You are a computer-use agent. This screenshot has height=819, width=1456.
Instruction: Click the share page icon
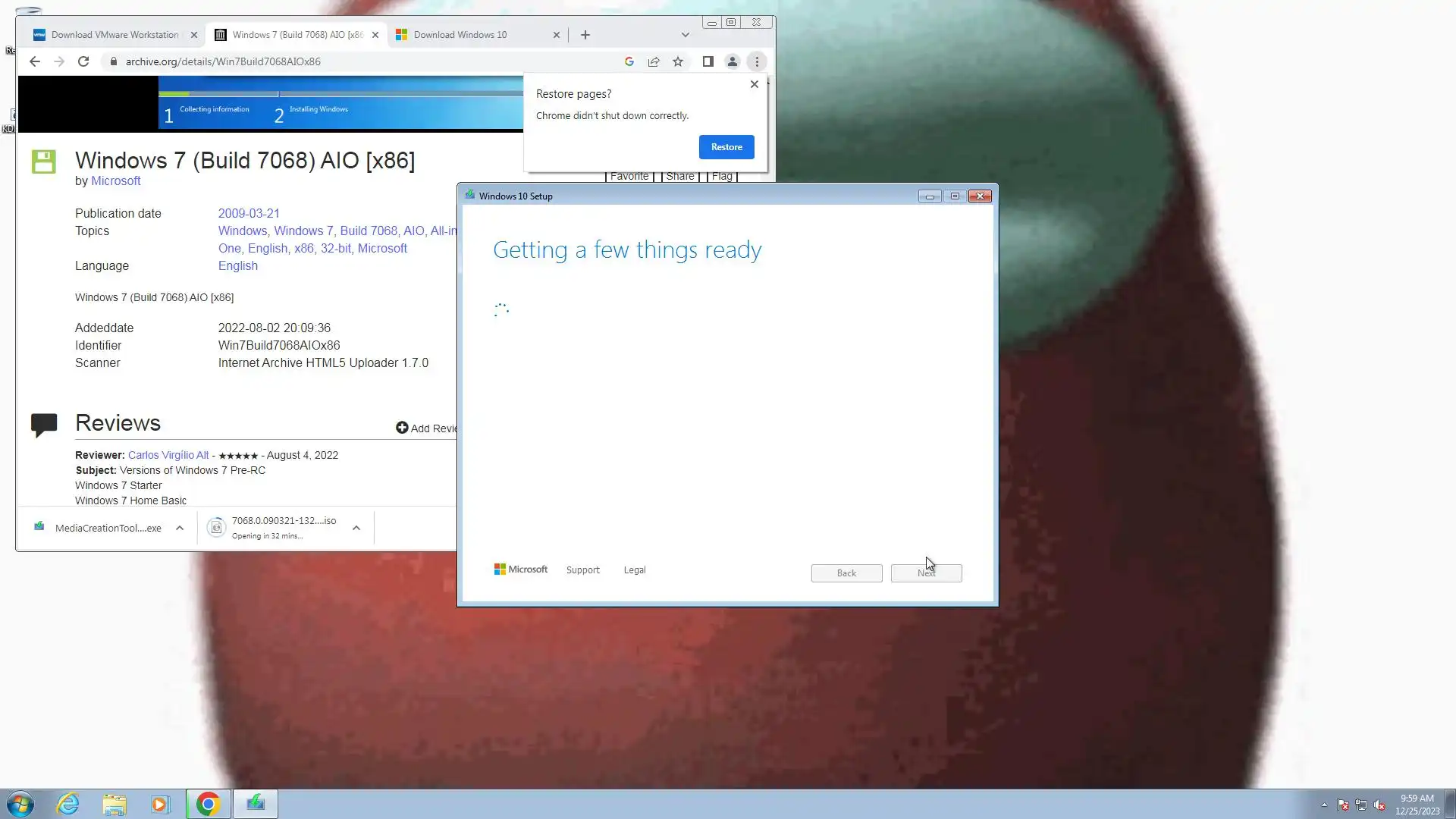pyautogui.click(x=654, y=61)
